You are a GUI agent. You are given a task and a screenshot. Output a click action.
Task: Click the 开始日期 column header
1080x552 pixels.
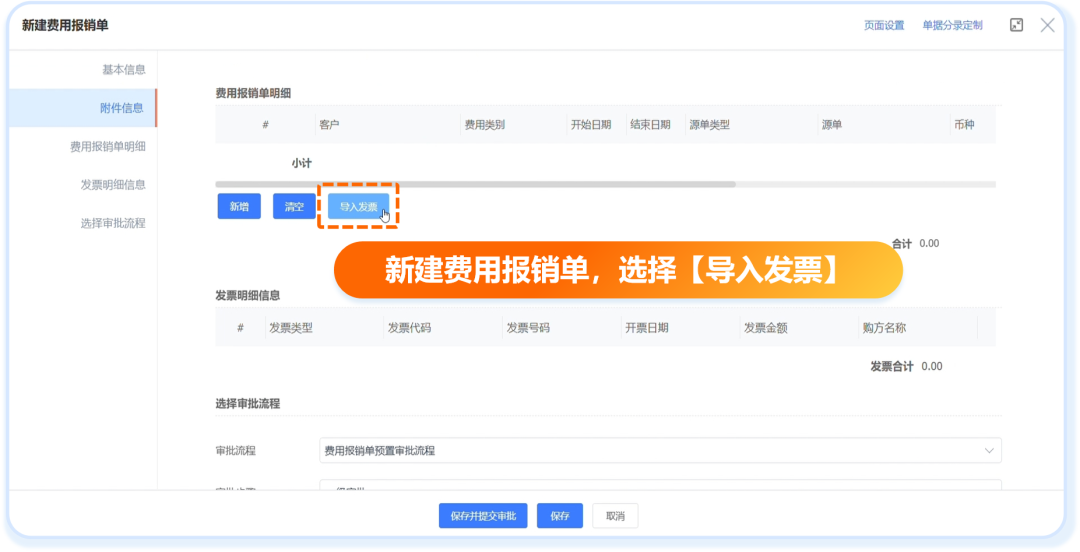tap(591, 125)
